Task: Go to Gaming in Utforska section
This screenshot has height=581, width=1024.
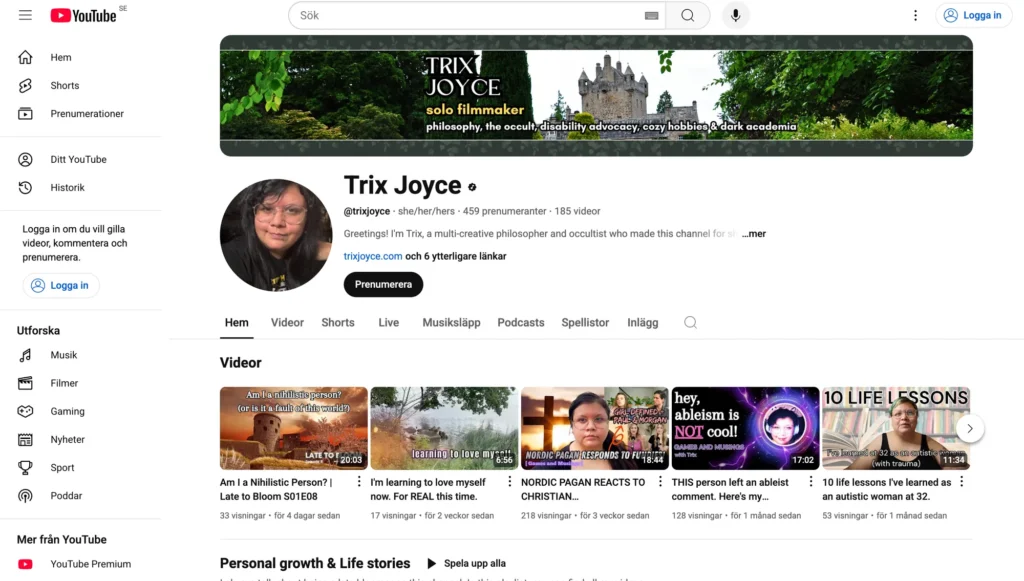Action: click(67, 411)
